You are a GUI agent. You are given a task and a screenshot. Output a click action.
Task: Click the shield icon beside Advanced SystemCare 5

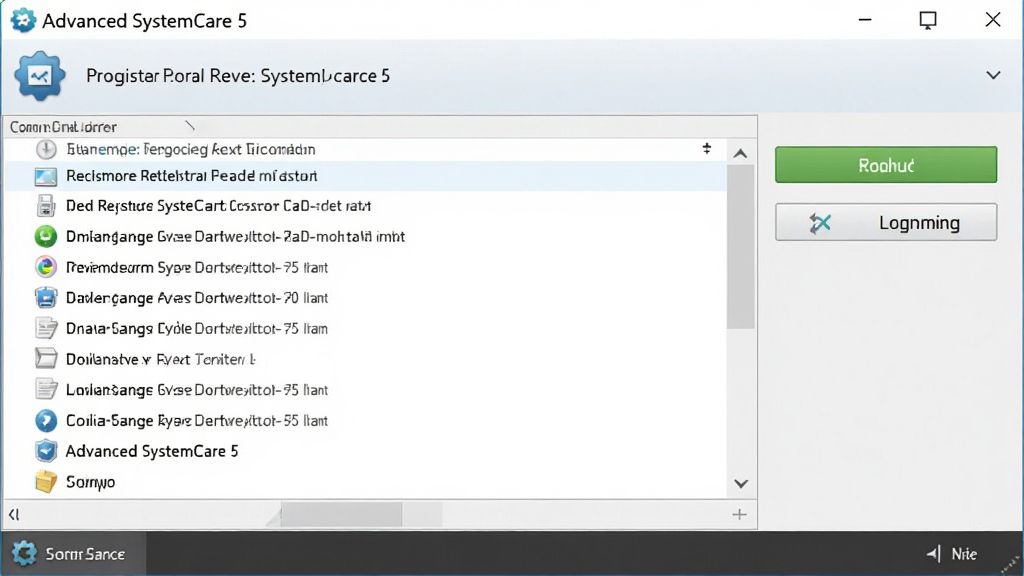(46, 451)
